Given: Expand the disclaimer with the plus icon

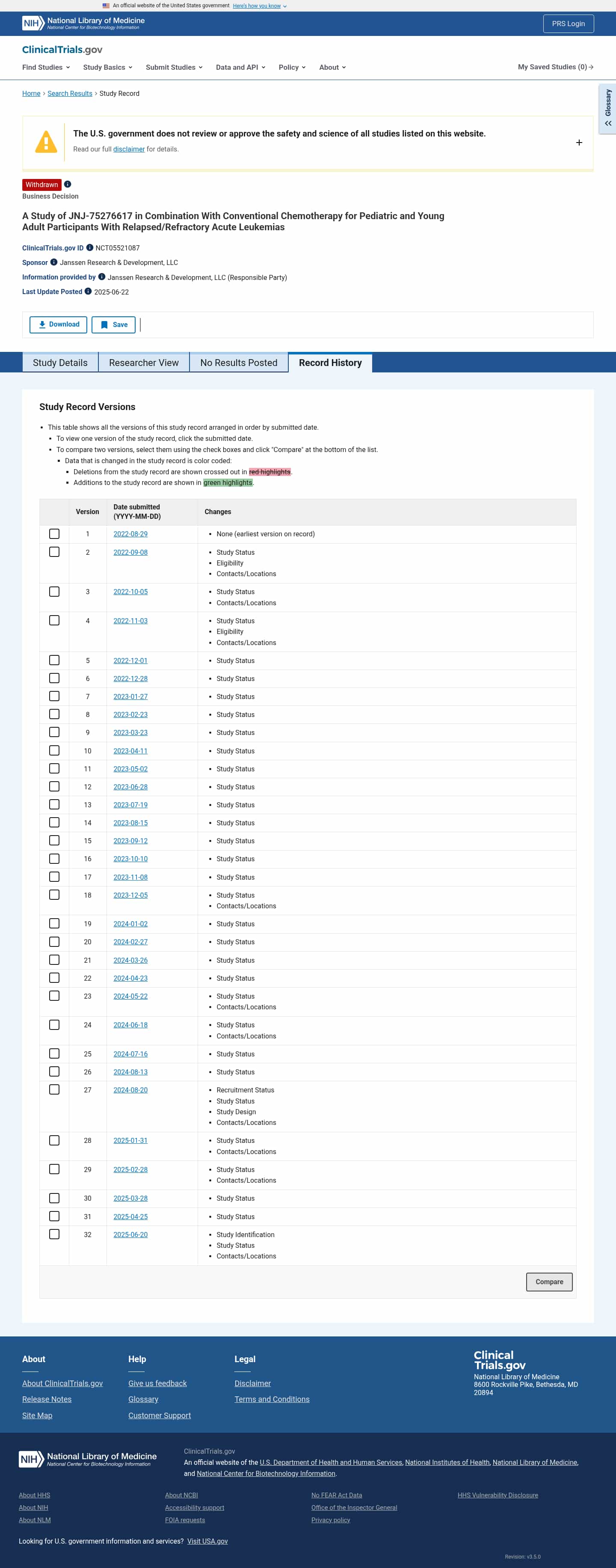Looking at the screenshot, I should pyautogui.click(x=579, y=143).
